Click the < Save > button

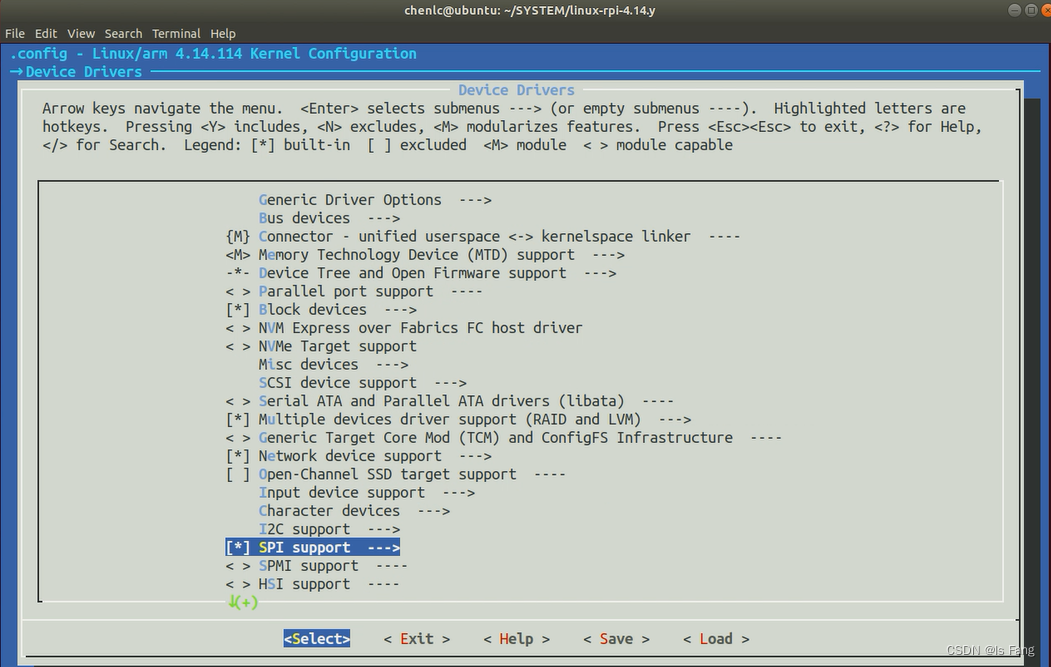617,639
